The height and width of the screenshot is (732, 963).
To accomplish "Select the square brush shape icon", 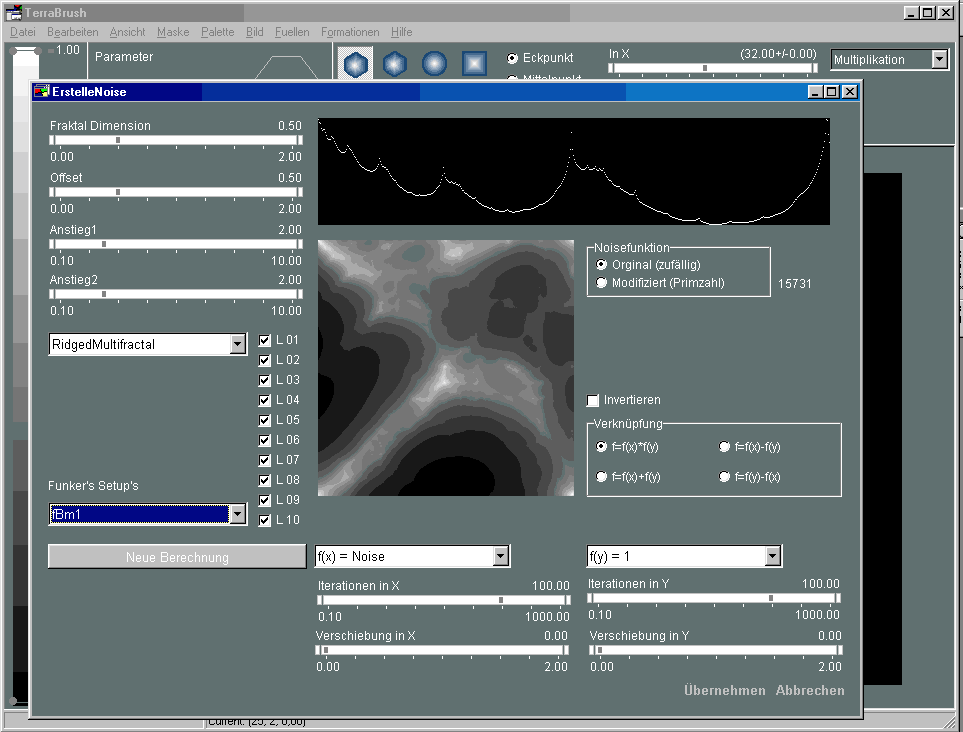I will click(474, 64).
